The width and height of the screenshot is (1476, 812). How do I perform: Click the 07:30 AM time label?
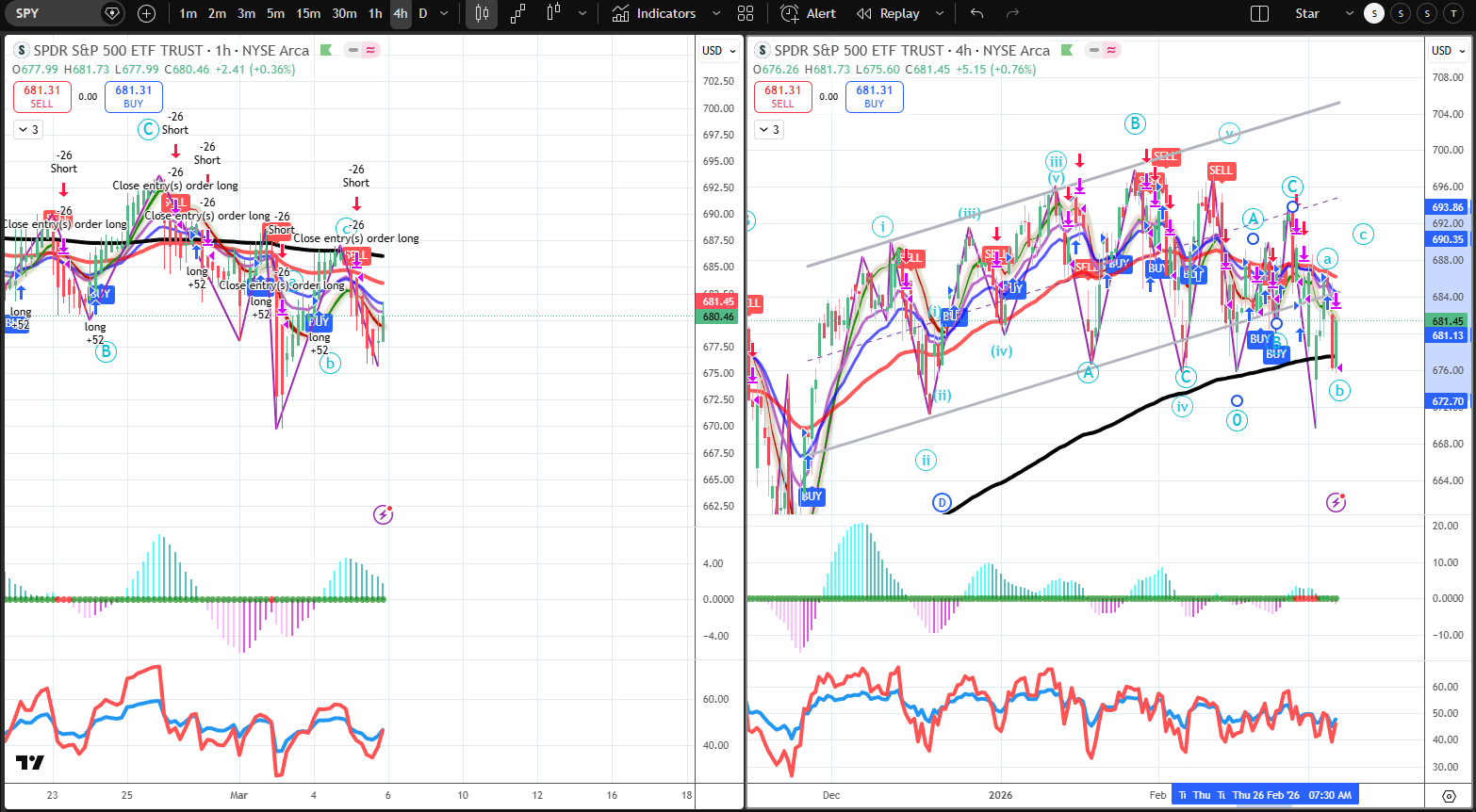pos(1331,795)
